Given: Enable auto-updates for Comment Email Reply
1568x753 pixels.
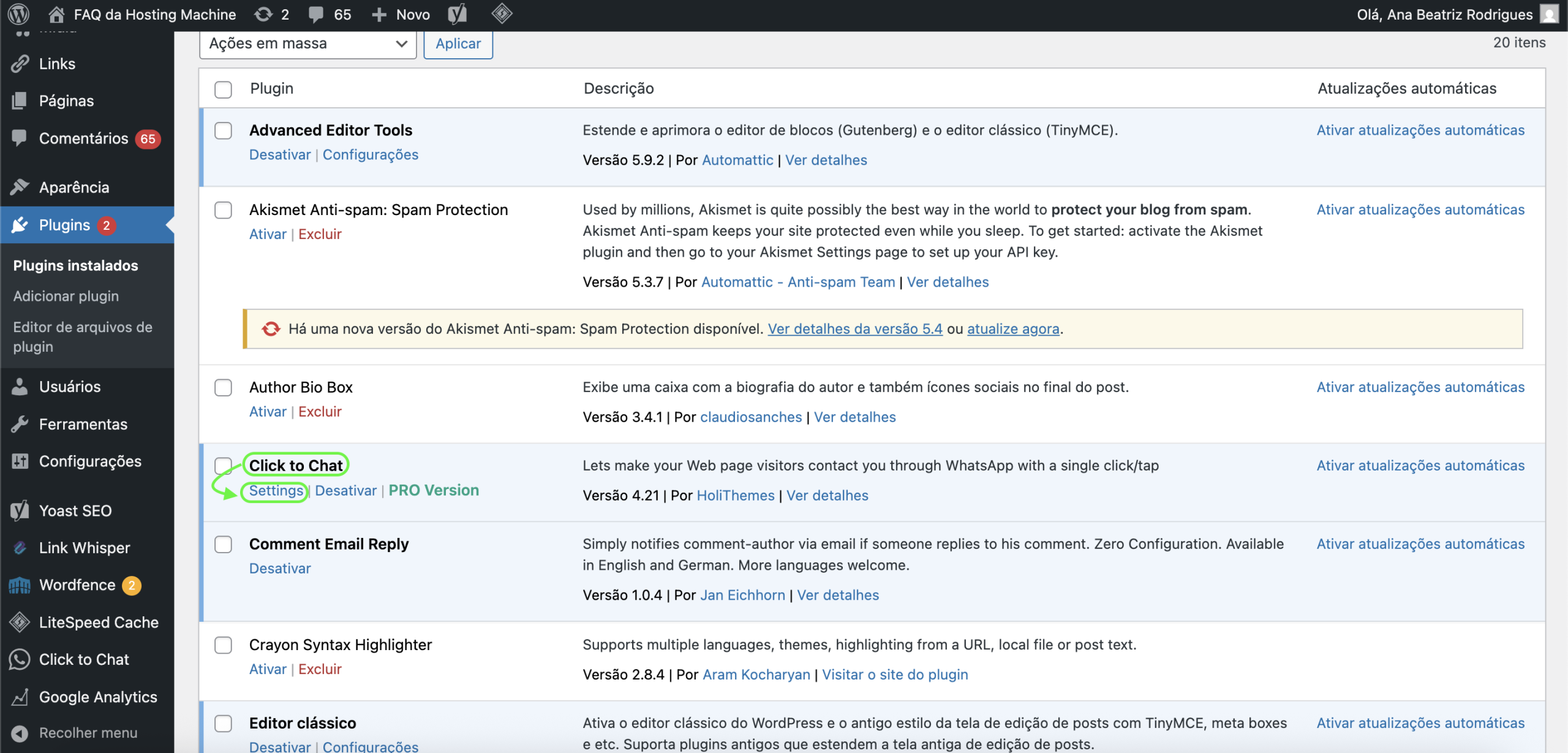Looking at the screenshot, I should click(x=1420, y=544).
